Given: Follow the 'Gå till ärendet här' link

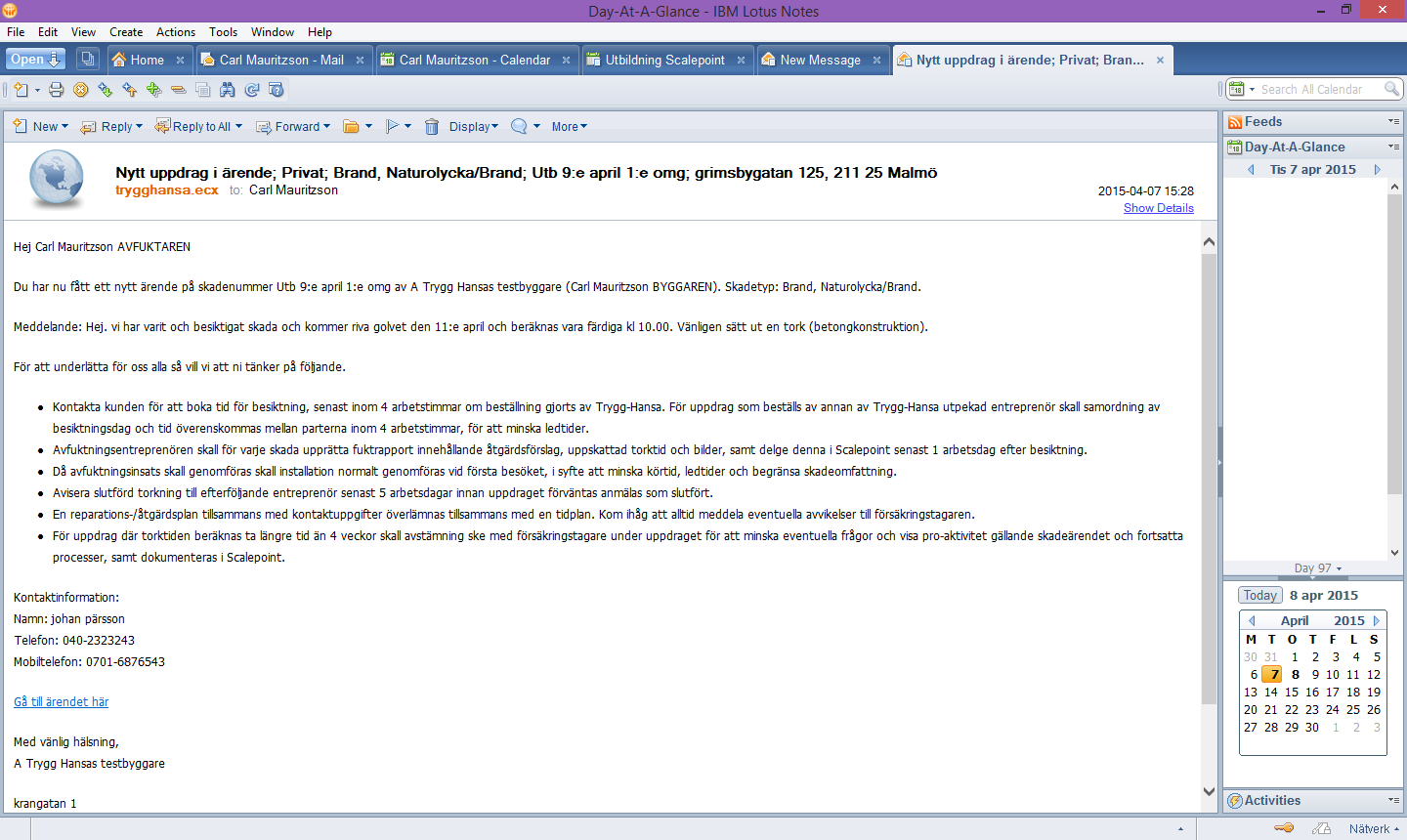Looking at the screenshot, I should pyautogui.click(x=61, y=702).
